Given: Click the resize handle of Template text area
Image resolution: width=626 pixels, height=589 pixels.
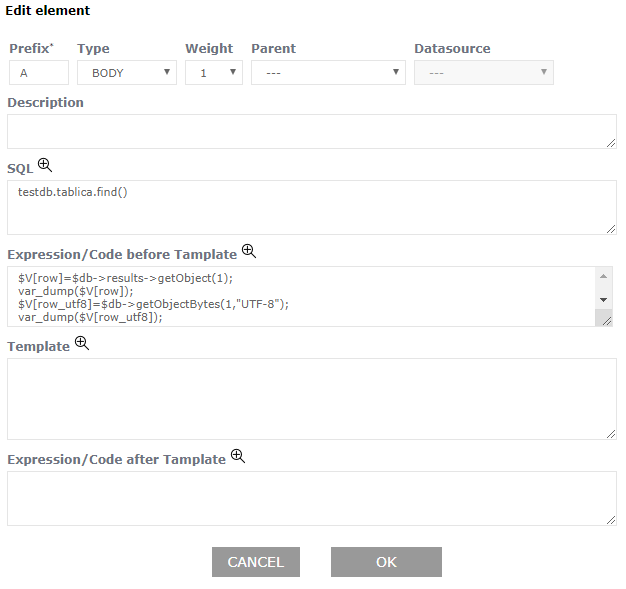Looking at the screenshot, I should point(611,433).
